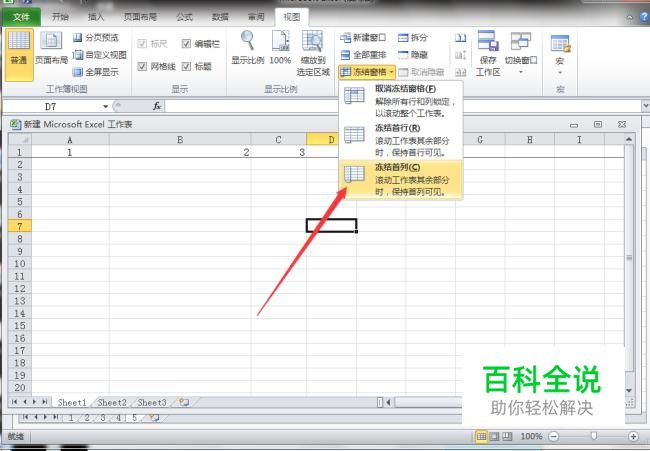Click Reset Window Position icon
Viewport: 650px width, 451px height.
[x=461, y=73]
